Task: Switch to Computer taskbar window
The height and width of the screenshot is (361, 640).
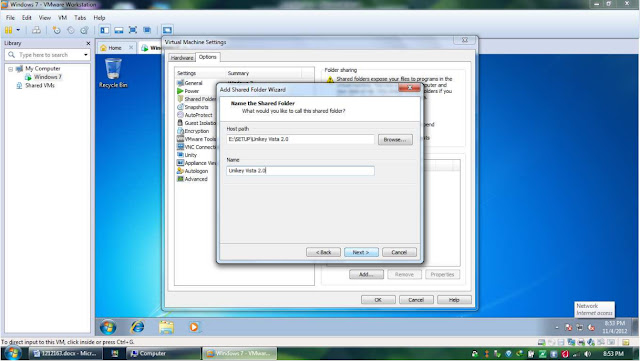Action: click(x=164, y=354)
